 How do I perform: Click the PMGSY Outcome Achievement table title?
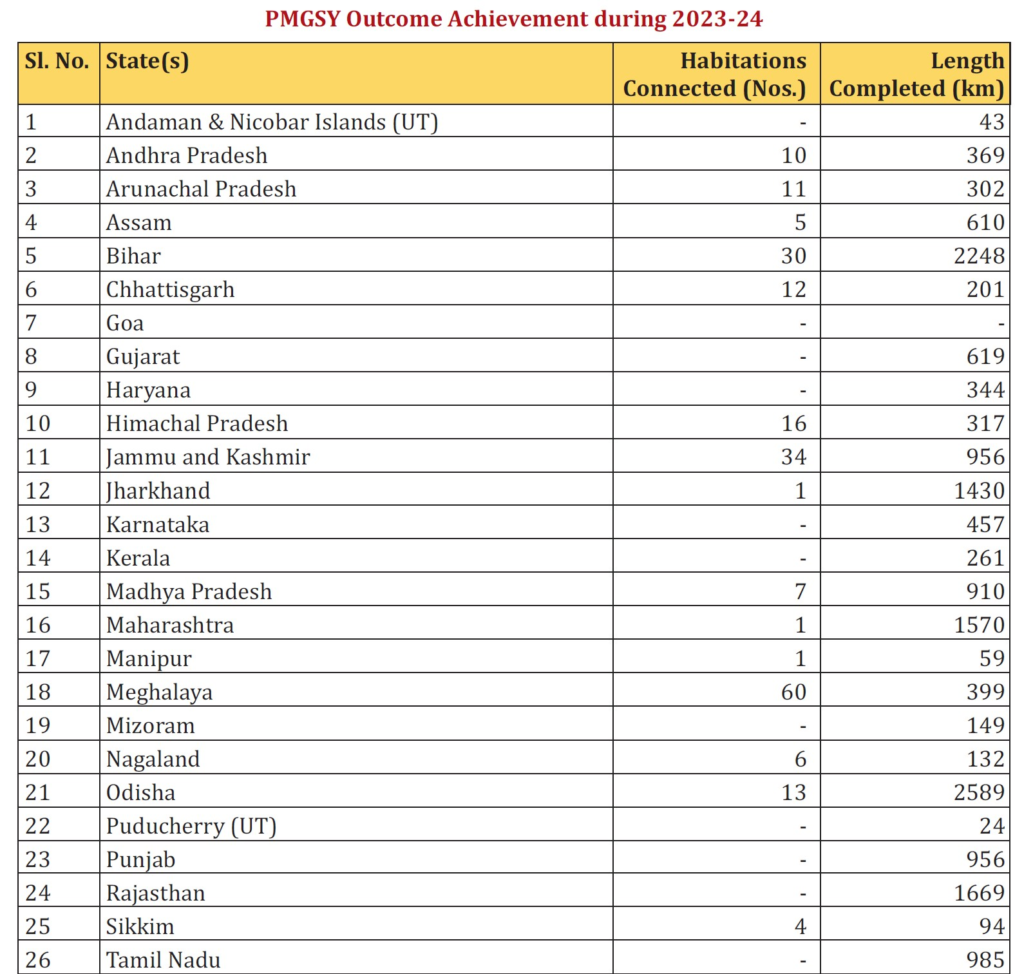click(x=513, y=18)
